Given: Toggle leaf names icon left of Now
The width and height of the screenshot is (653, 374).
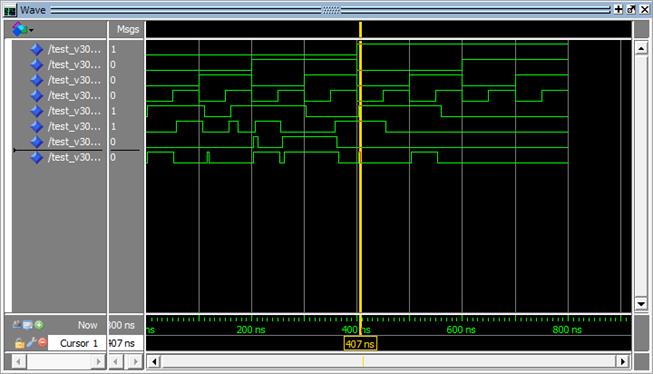Looking at the screenshot, I should (17, 324).
